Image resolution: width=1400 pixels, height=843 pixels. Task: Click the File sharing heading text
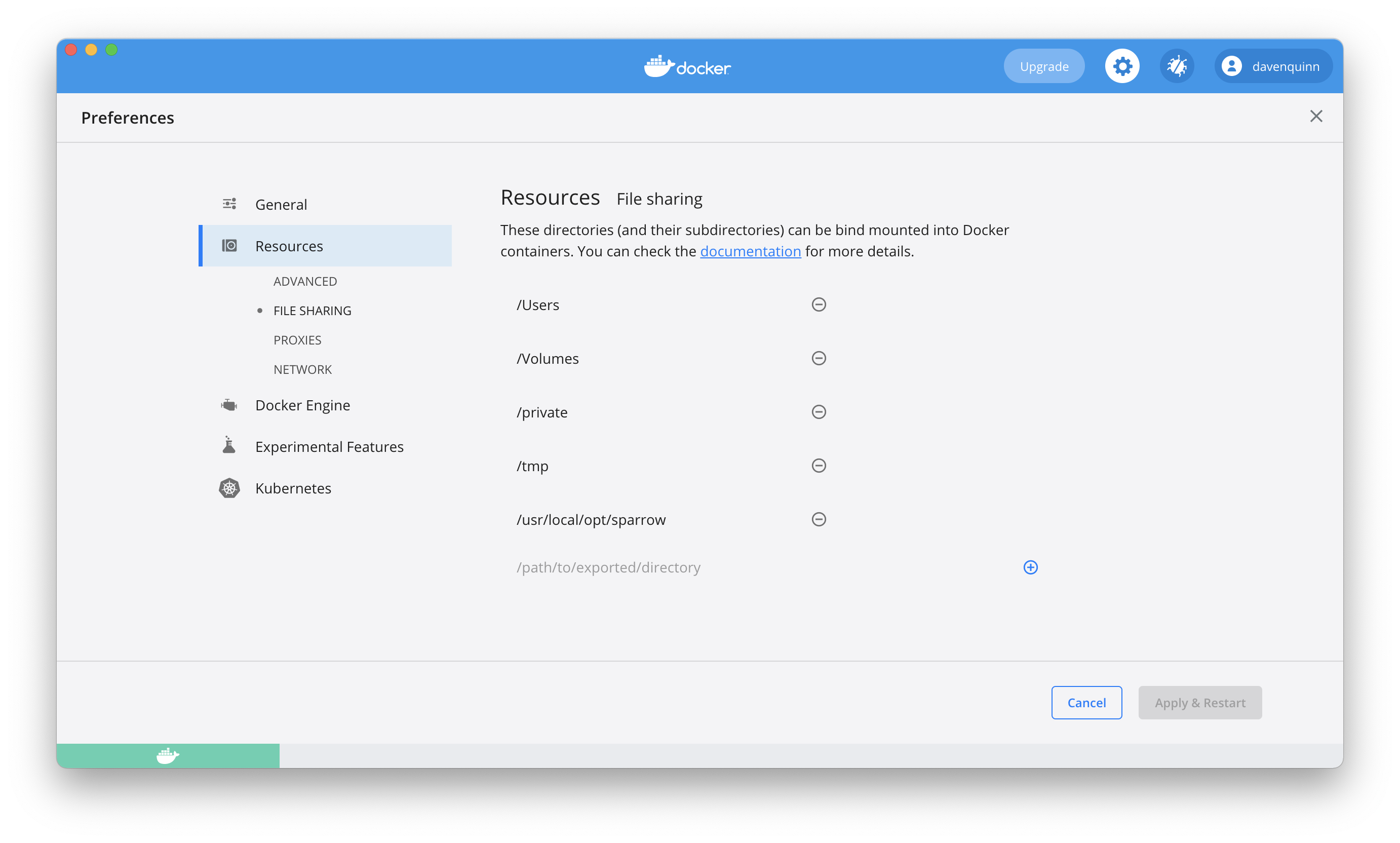(659, 199)
